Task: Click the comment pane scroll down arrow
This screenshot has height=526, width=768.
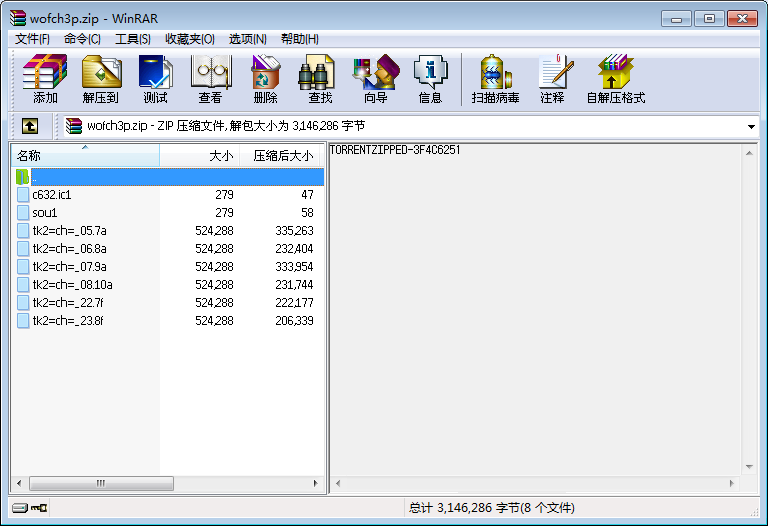Action: pos(749,467)
